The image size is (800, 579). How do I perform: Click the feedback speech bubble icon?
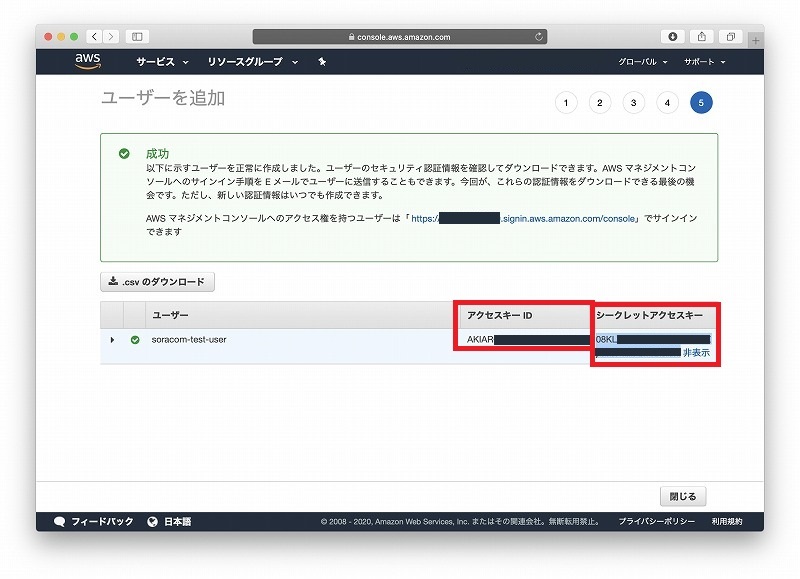click(59, 521)
